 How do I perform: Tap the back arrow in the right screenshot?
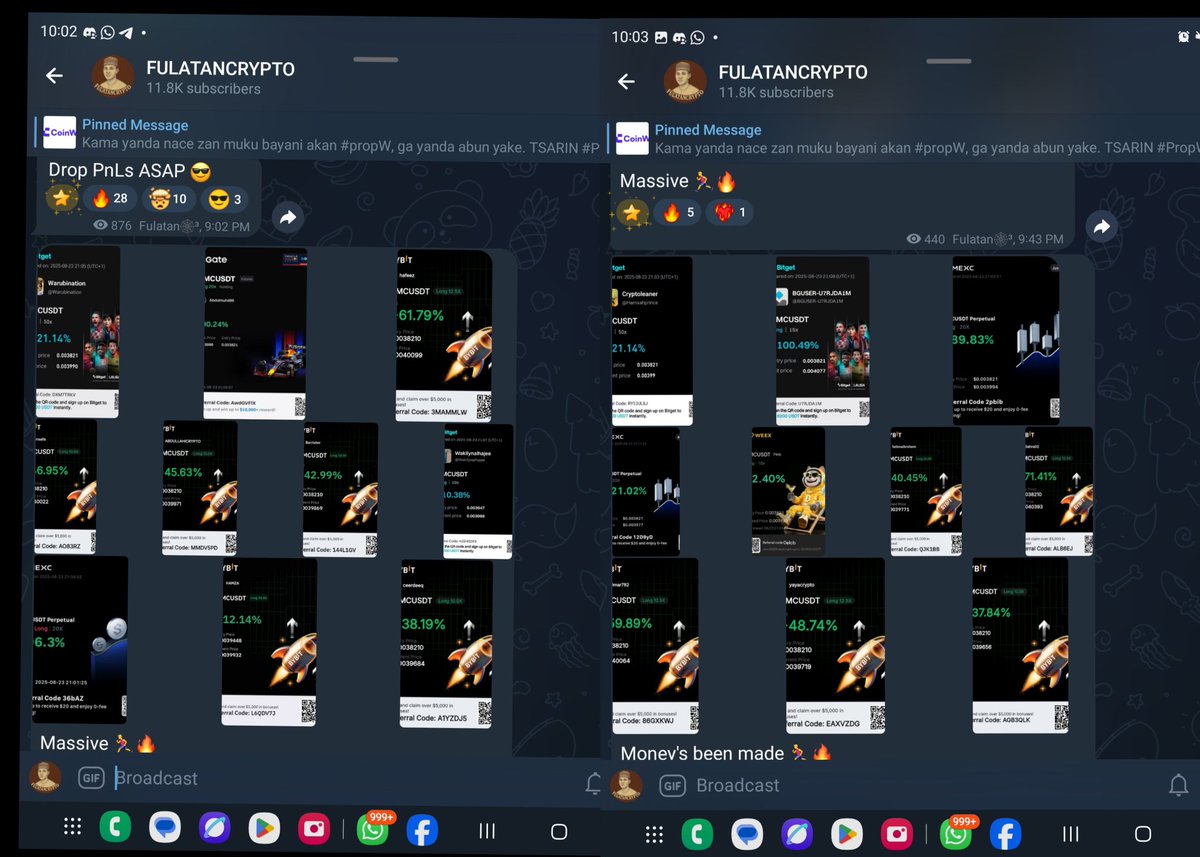626,82
